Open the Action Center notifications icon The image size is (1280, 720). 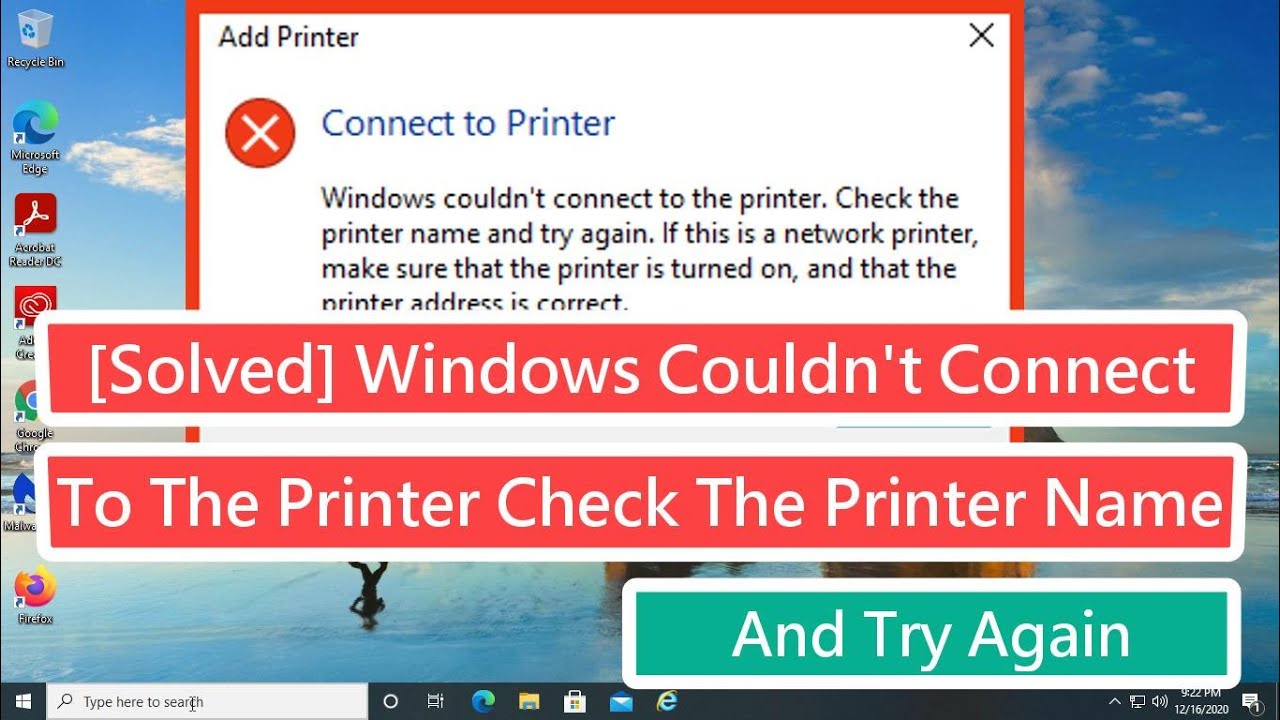click(1251, 701)
